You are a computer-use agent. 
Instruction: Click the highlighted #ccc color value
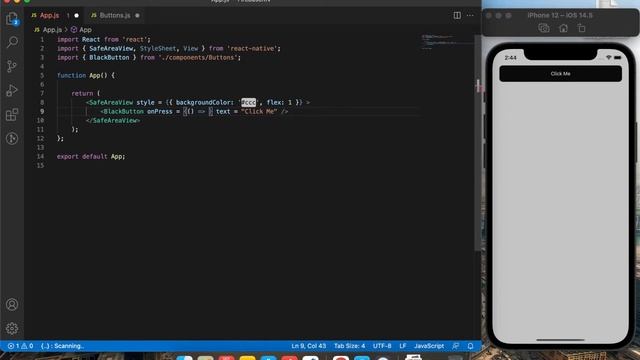point(248,102)
